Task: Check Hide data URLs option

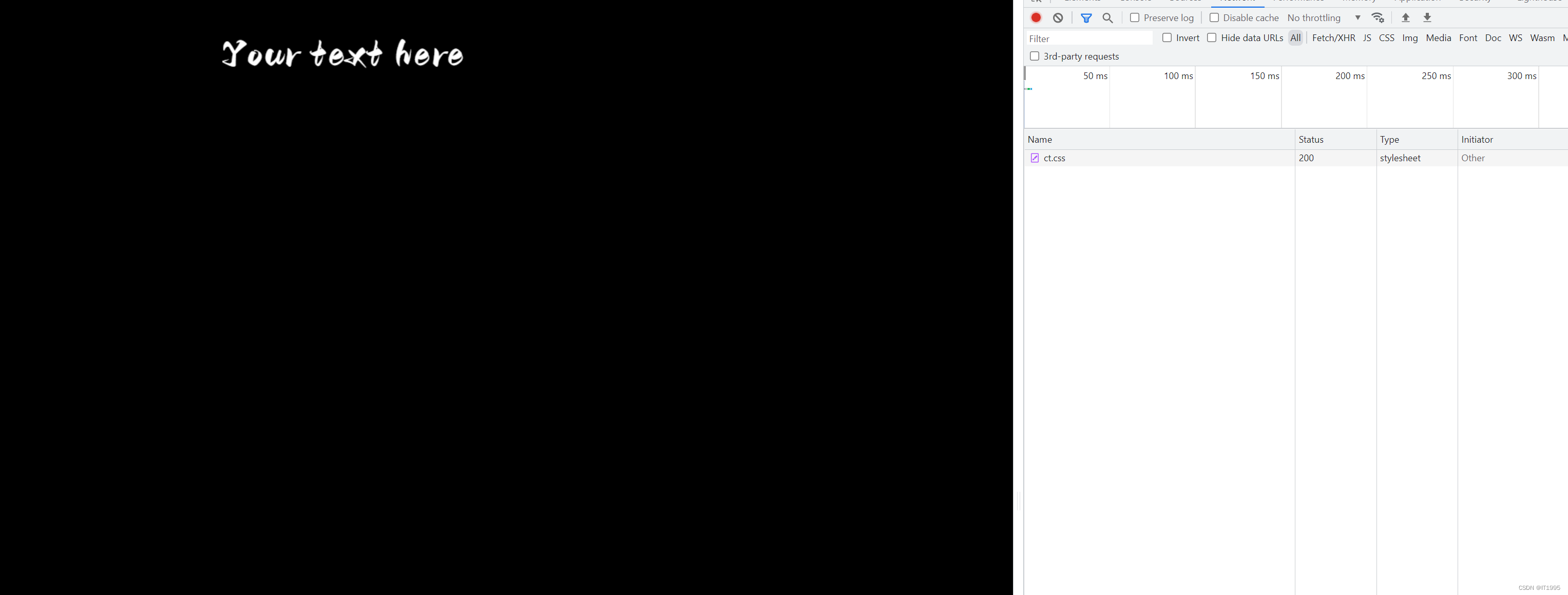Action: (x=1212, y=37)
